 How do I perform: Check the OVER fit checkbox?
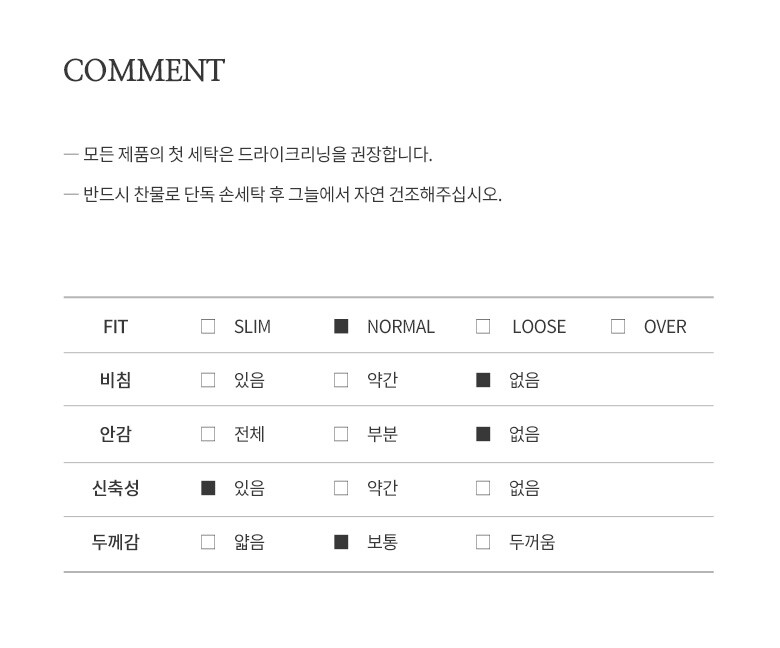click(x=618, y=326)
